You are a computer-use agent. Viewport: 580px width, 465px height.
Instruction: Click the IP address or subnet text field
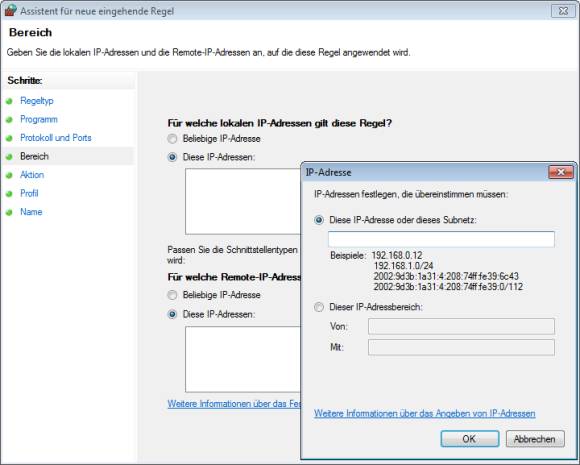pos(441,239)
